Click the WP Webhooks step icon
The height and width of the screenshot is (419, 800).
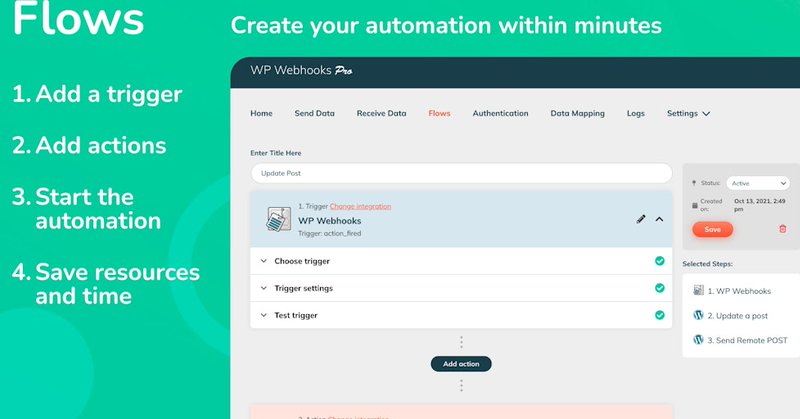point(698,290)
